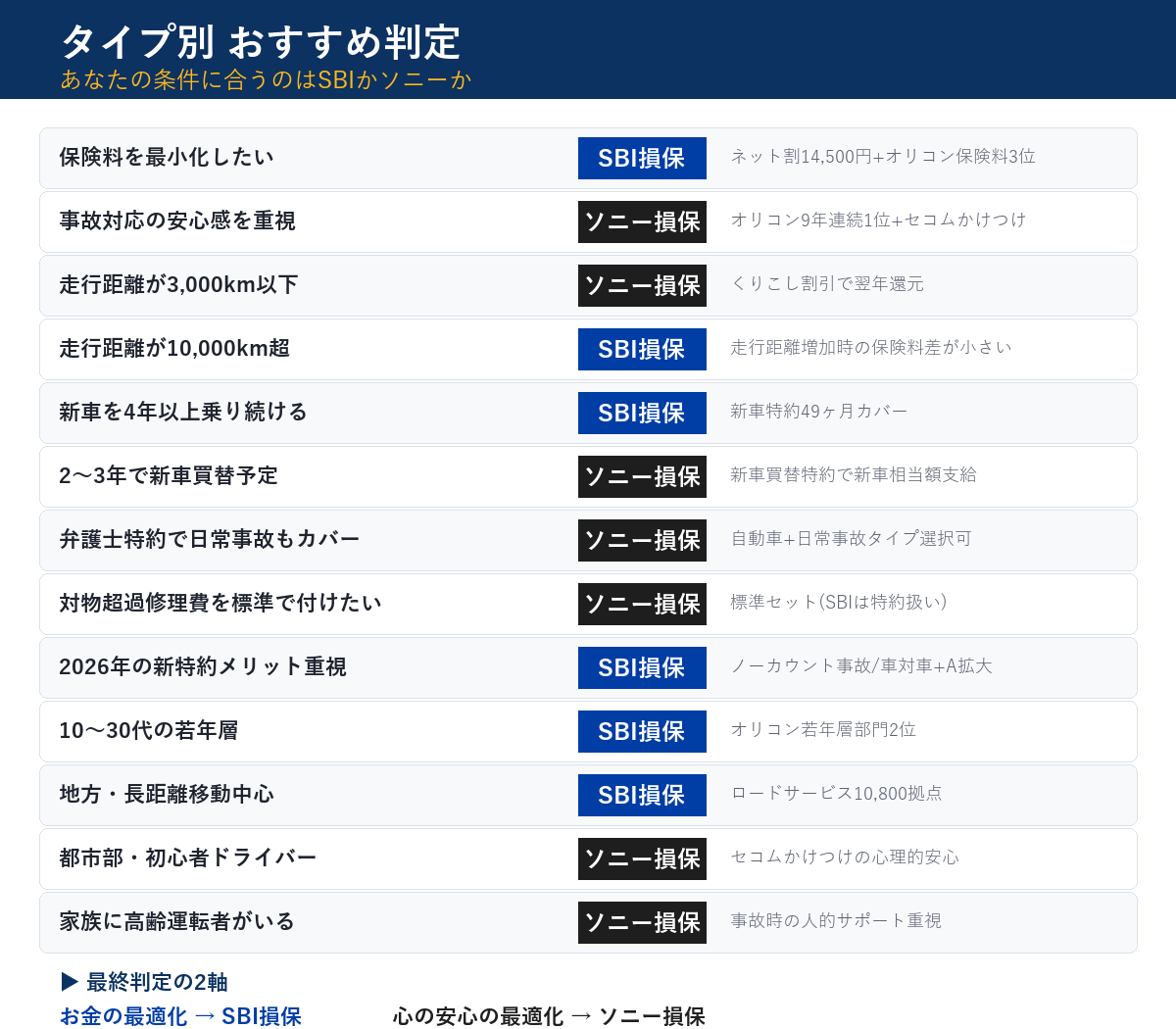This screenshot has height=1029, width=1176.
Task: Click SBI損保 on the 地方・長距離移動中心 row
Action: coord(642,795)
